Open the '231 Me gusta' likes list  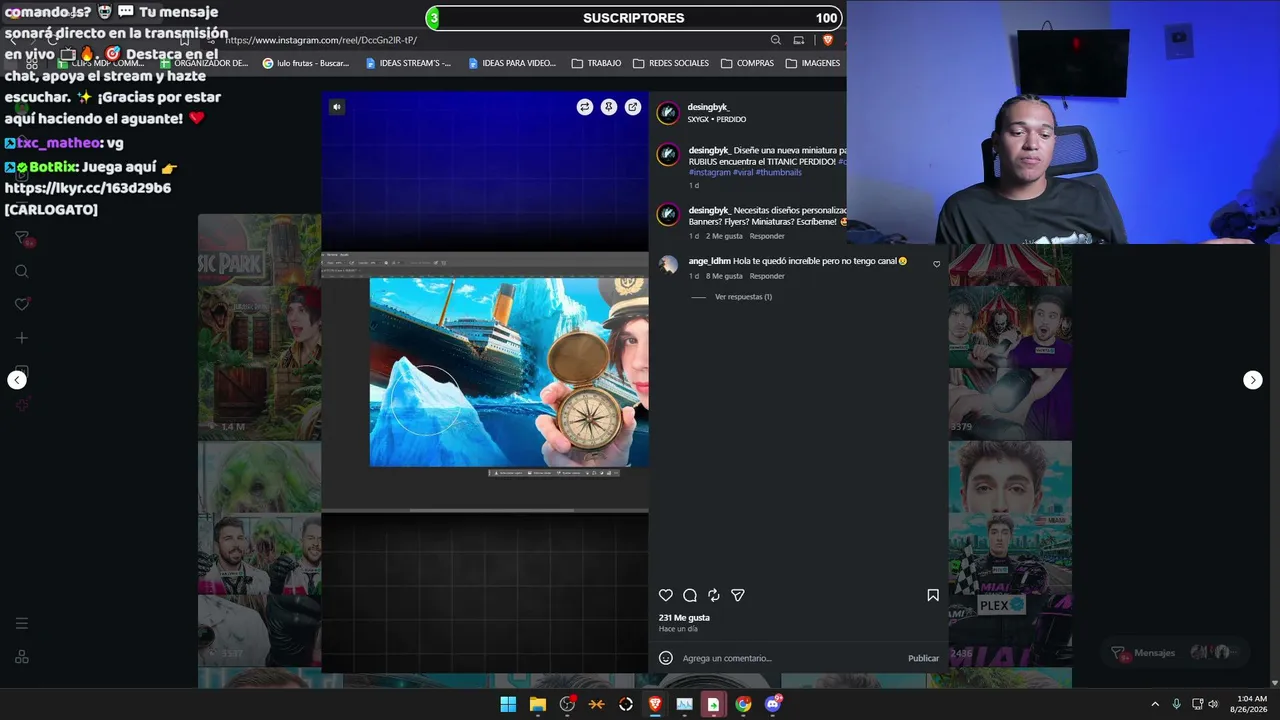tap(684, 618)
